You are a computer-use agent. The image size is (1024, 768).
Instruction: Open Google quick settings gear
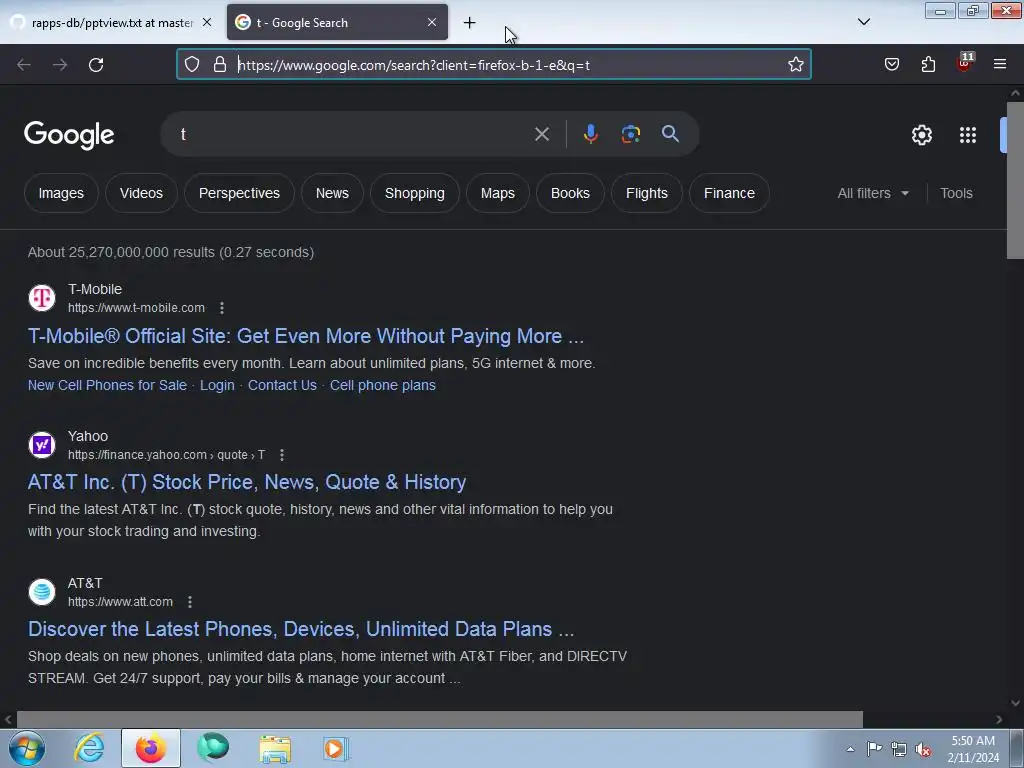tap(921, 135)
